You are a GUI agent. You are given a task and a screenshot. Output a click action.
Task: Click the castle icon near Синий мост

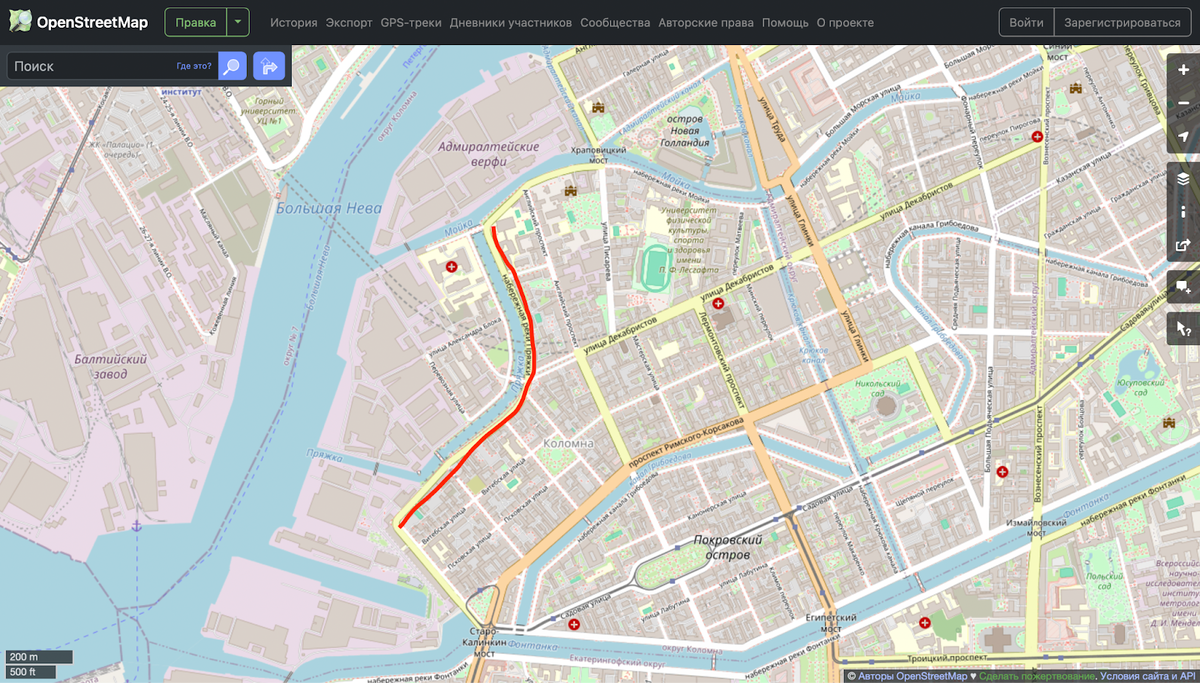[x=1077, y=88]
